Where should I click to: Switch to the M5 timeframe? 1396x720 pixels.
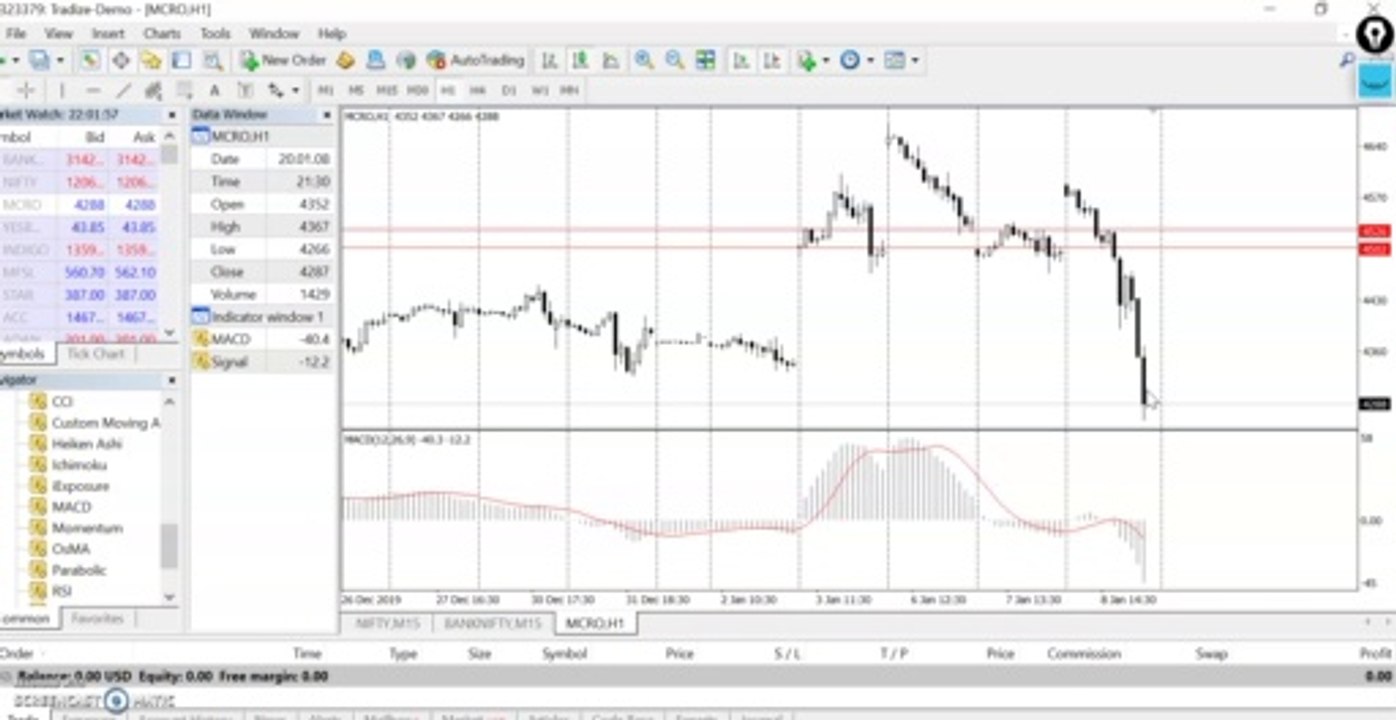pos(356,90)
